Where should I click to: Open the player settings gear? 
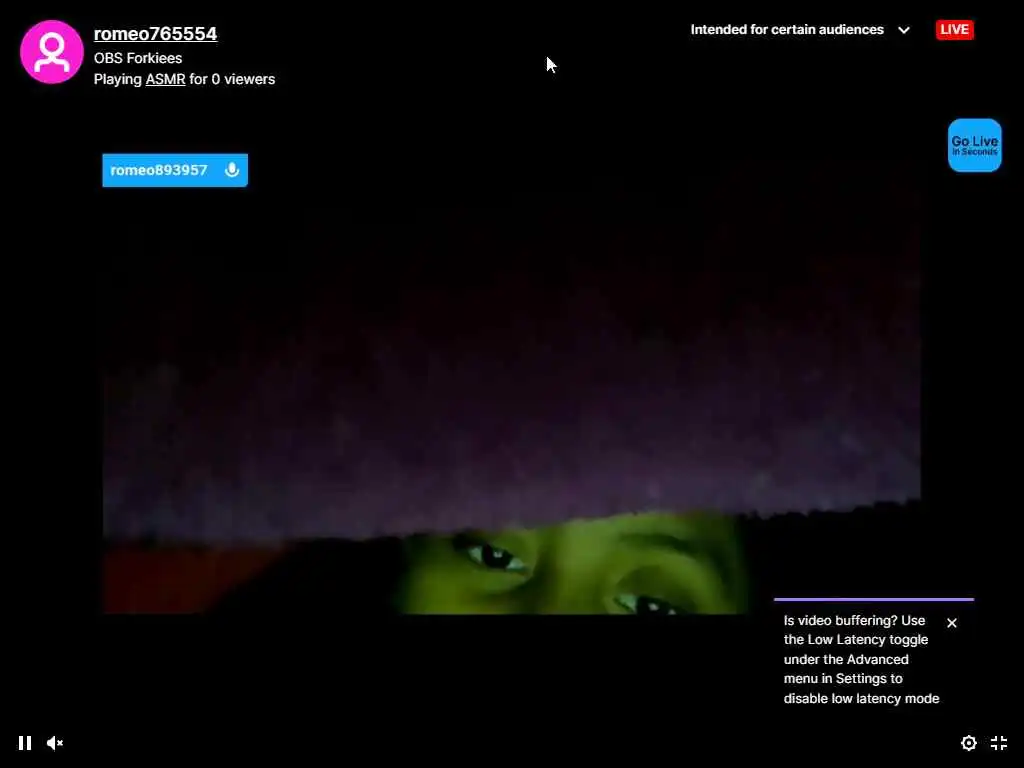(x=968, y=743)
